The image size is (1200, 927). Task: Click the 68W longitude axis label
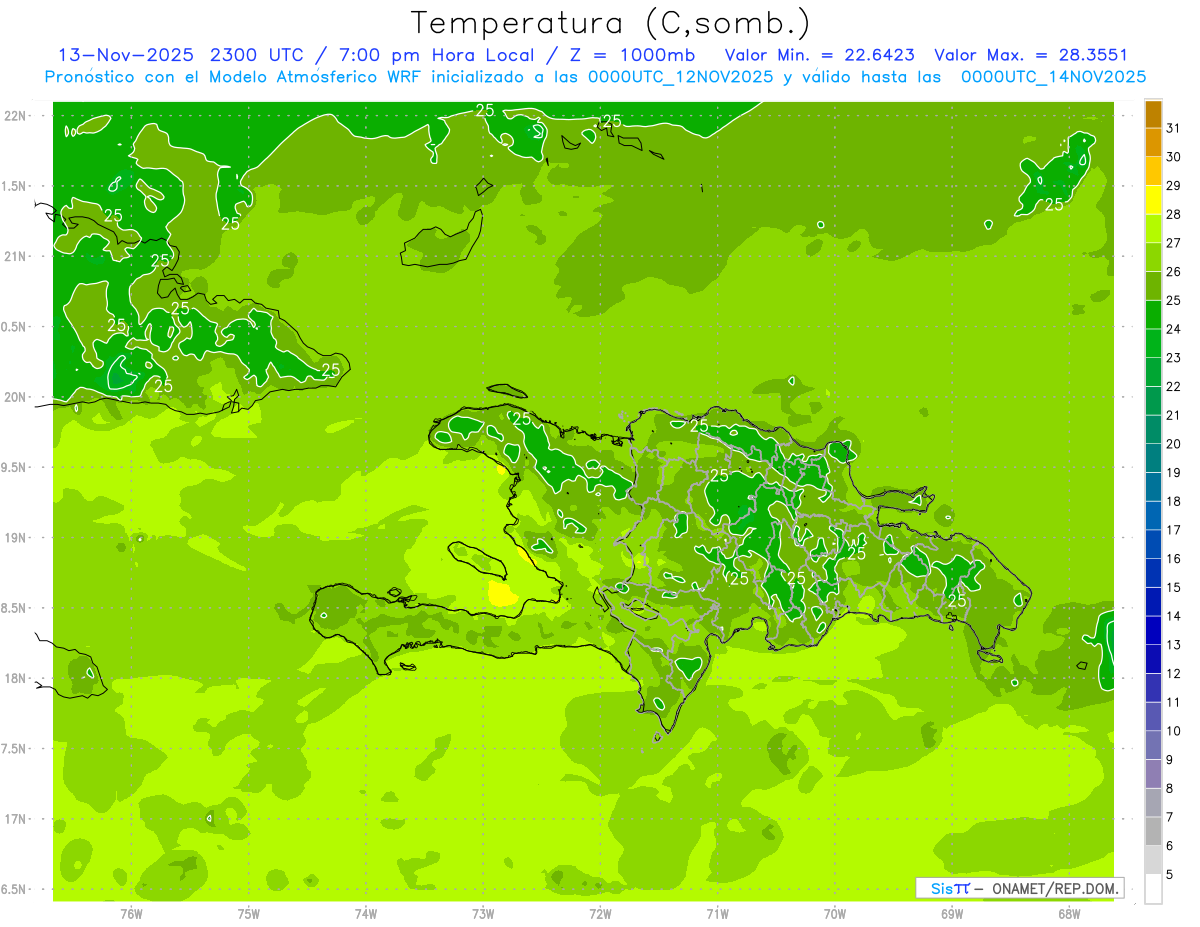point(1069,913)
